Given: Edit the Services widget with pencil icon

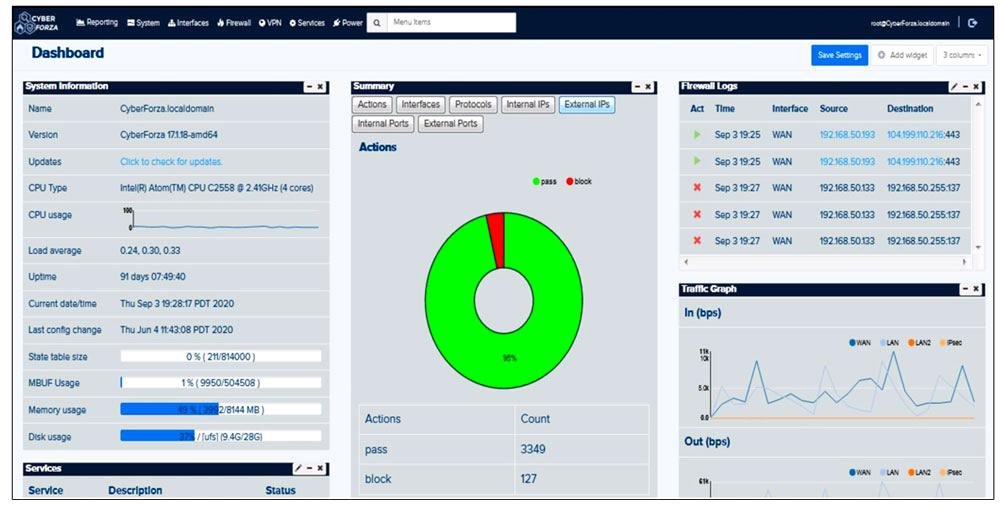Looking at the screenshot, I should click(298, 469).
